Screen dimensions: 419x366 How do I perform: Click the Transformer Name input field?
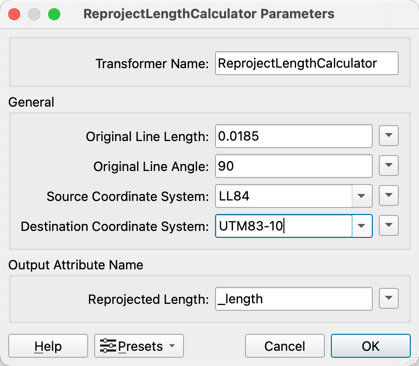pos(307,63)
